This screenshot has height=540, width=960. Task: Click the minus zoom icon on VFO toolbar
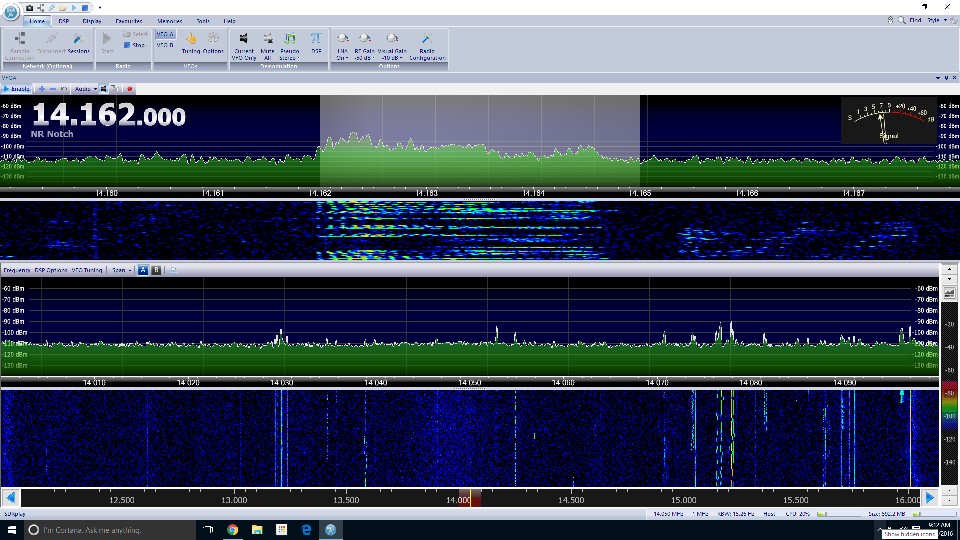pos(53,89)
